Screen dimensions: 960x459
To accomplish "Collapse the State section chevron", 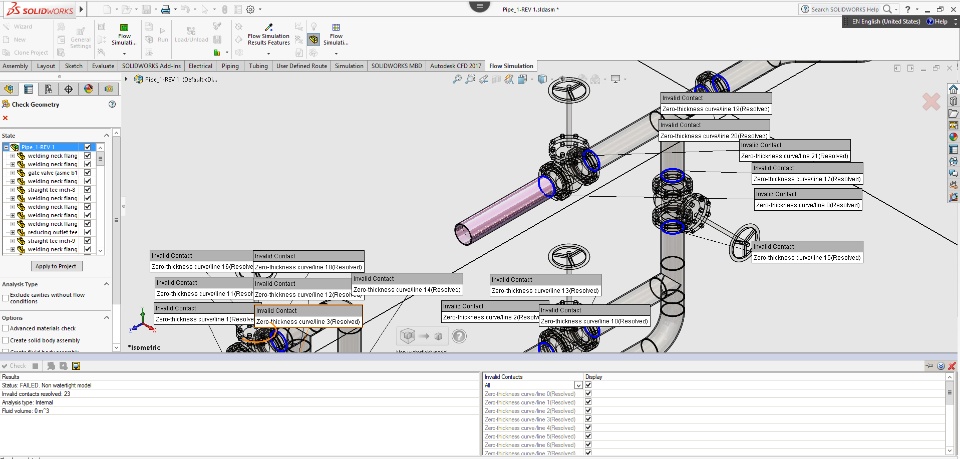I will tap(106, 135).
